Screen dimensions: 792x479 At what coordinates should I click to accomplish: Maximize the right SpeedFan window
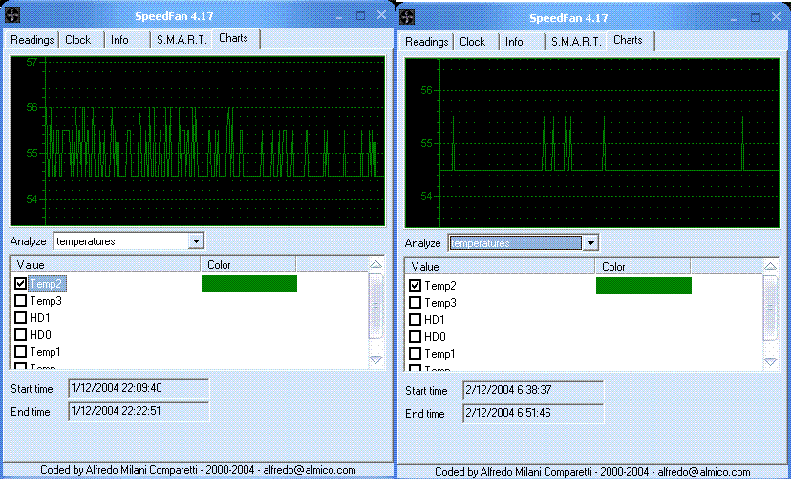(755, 18)
